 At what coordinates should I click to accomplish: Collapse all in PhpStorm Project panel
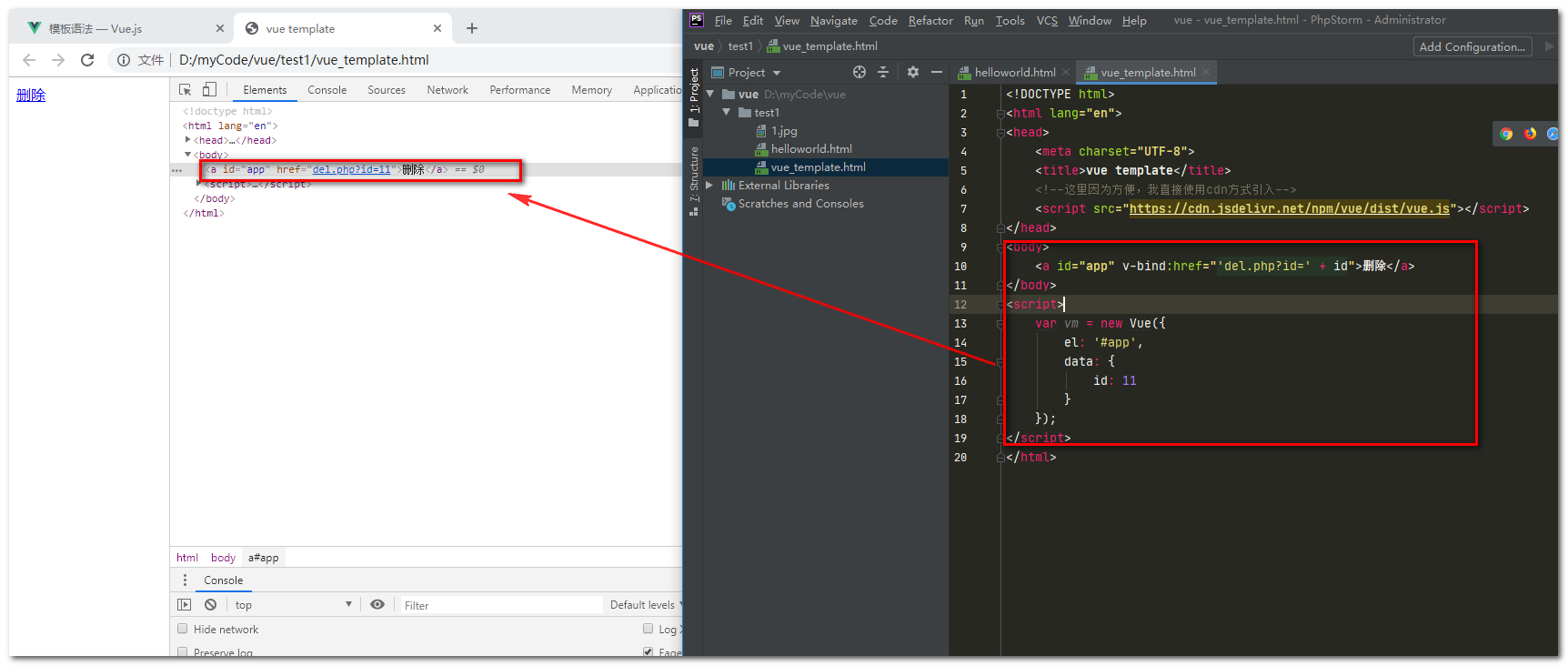point(882,72)
